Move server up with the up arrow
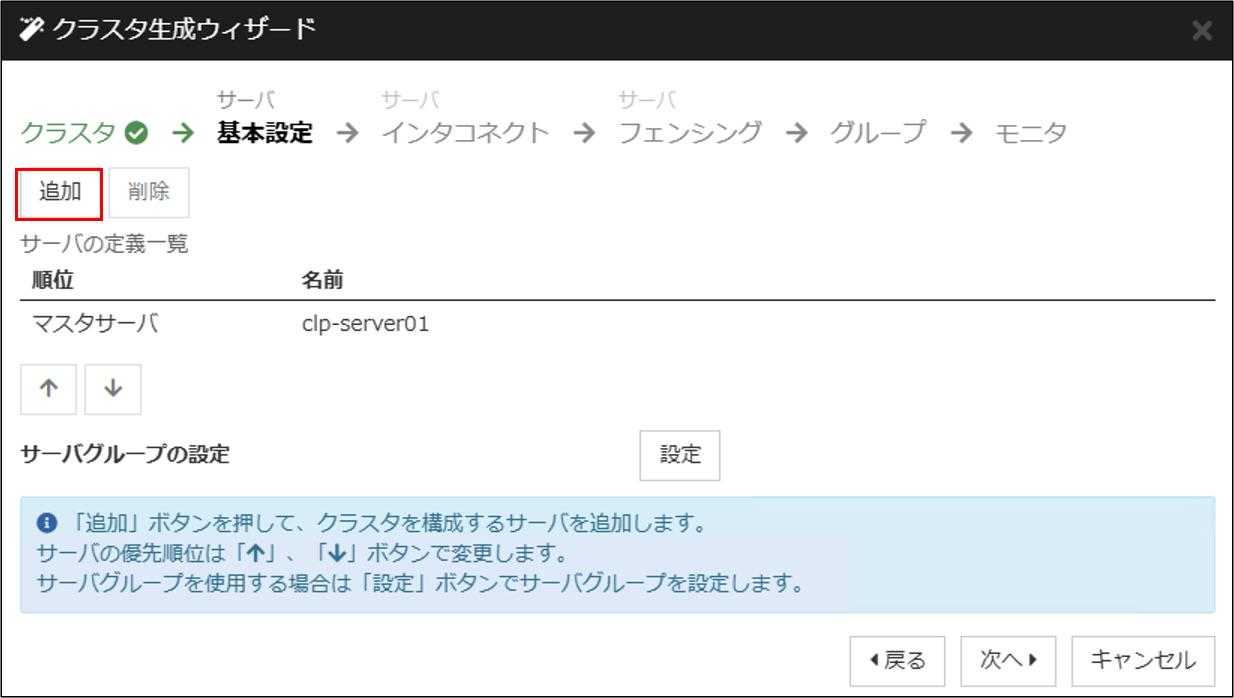 coord(48,390)
